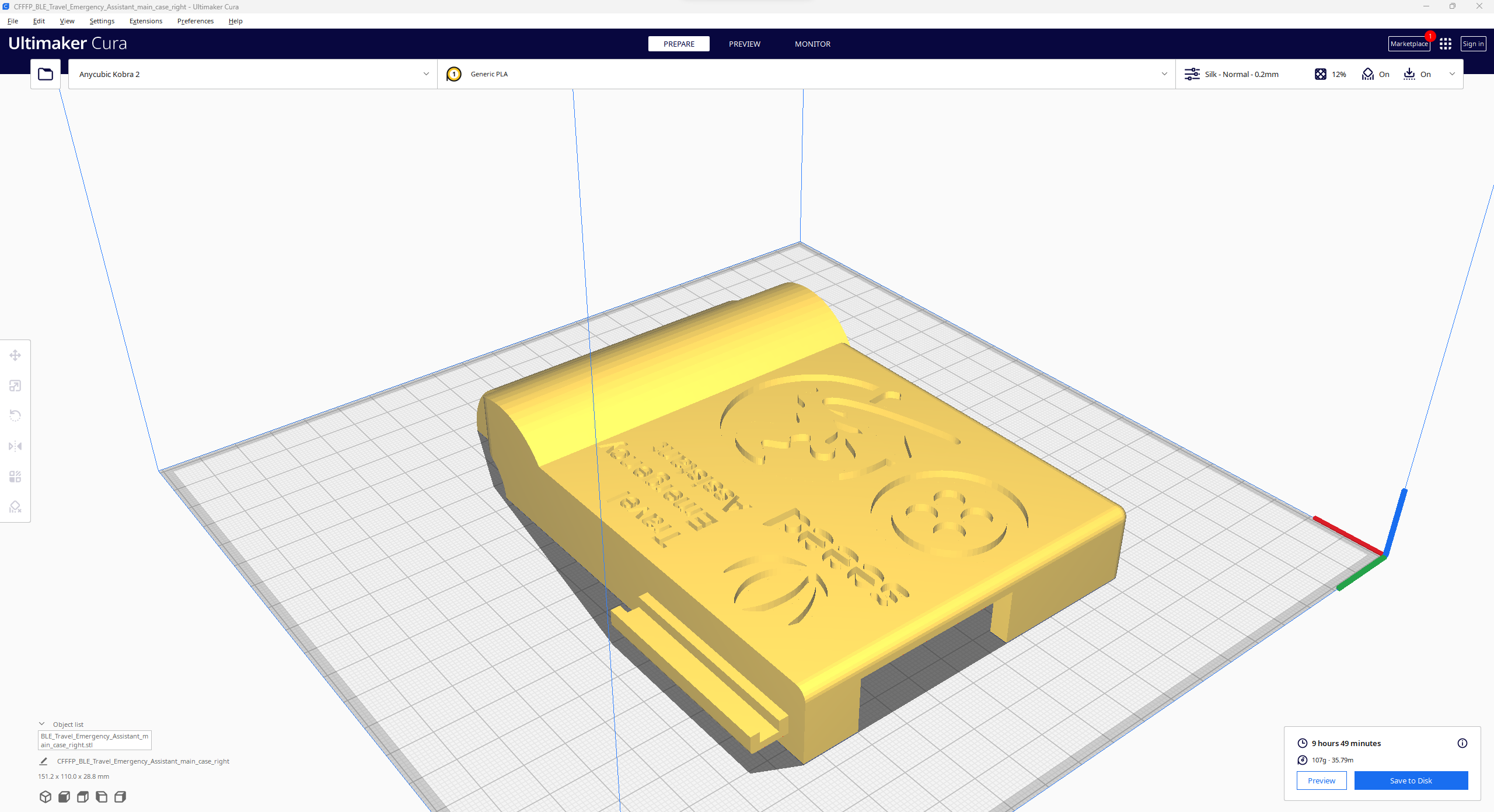This screenshot has width=1494, height=812.
Task: Select the Move tool
Action: (x=15, y=355)
